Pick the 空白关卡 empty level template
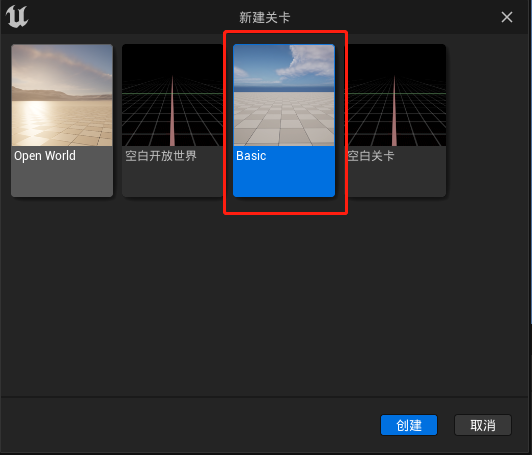The height and width of the screenshot is (455, 532). click(x=395, y=120)
